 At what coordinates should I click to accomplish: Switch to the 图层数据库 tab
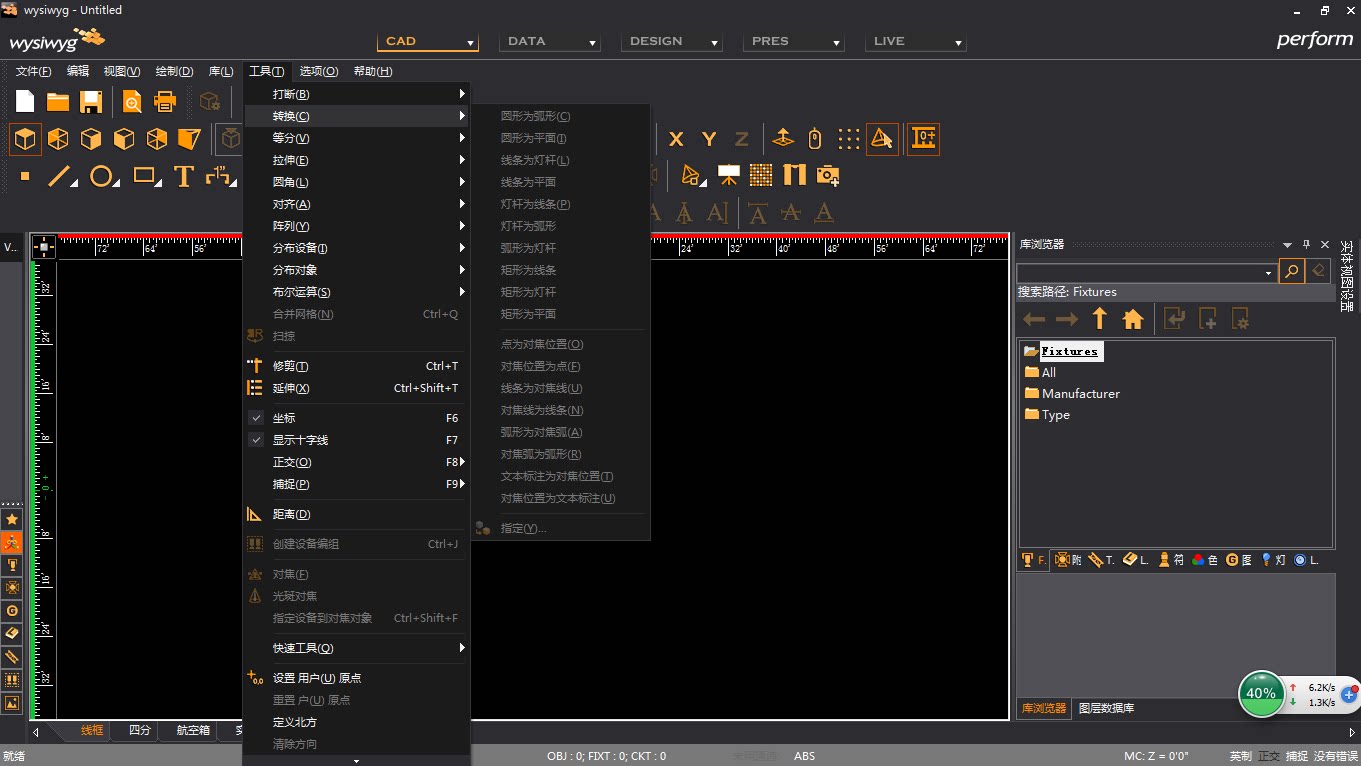coord(1106,708)
